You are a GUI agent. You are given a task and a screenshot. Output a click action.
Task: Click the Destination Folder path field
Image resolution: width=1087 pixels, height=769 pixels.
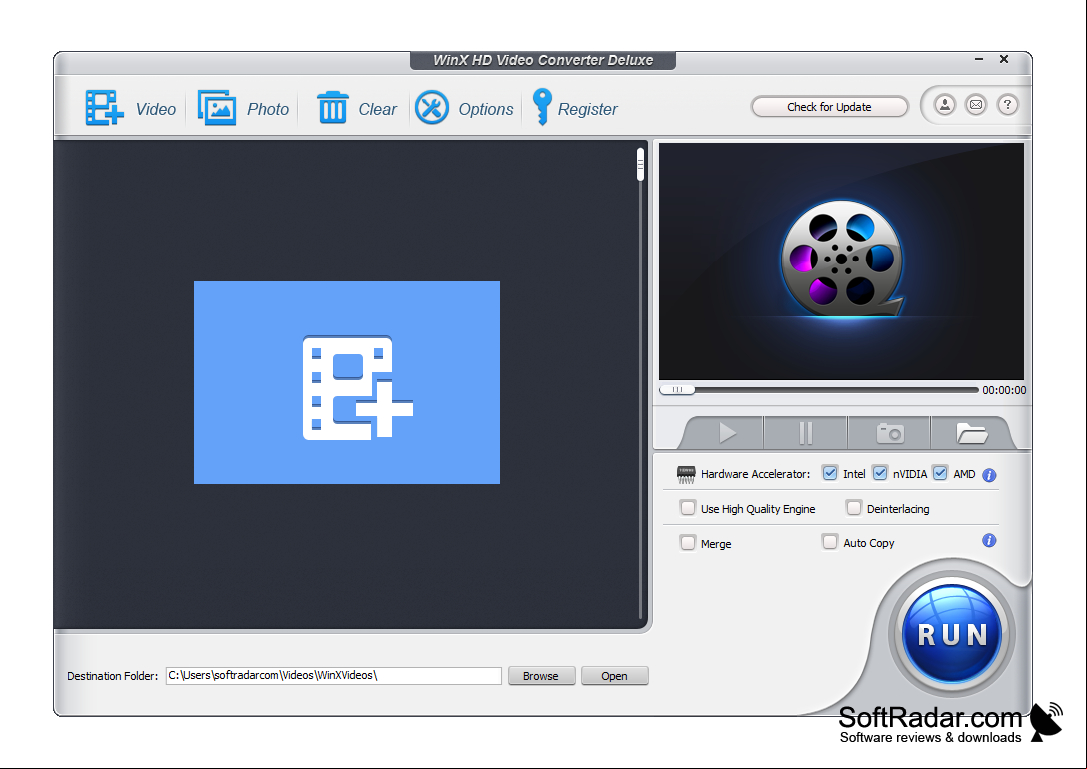333,675
